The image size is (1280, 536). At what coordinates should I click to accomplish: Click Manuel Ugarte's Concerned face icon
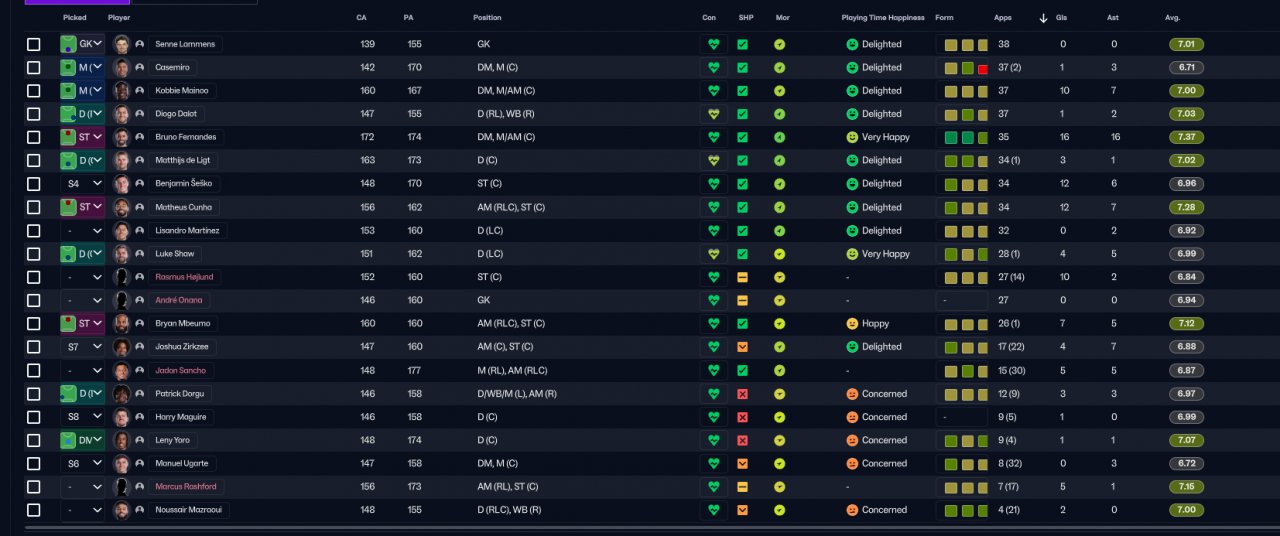pyautogui.click(x=852, y=464)
